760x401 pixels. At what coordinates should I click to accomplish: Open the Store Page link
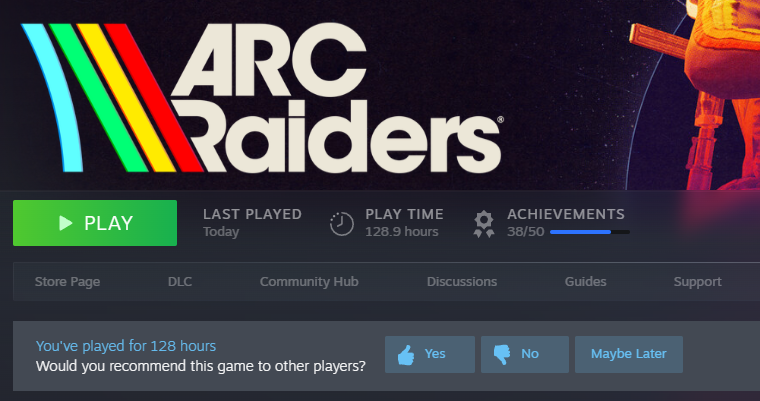pyautogui.click(x=67, y=282)
